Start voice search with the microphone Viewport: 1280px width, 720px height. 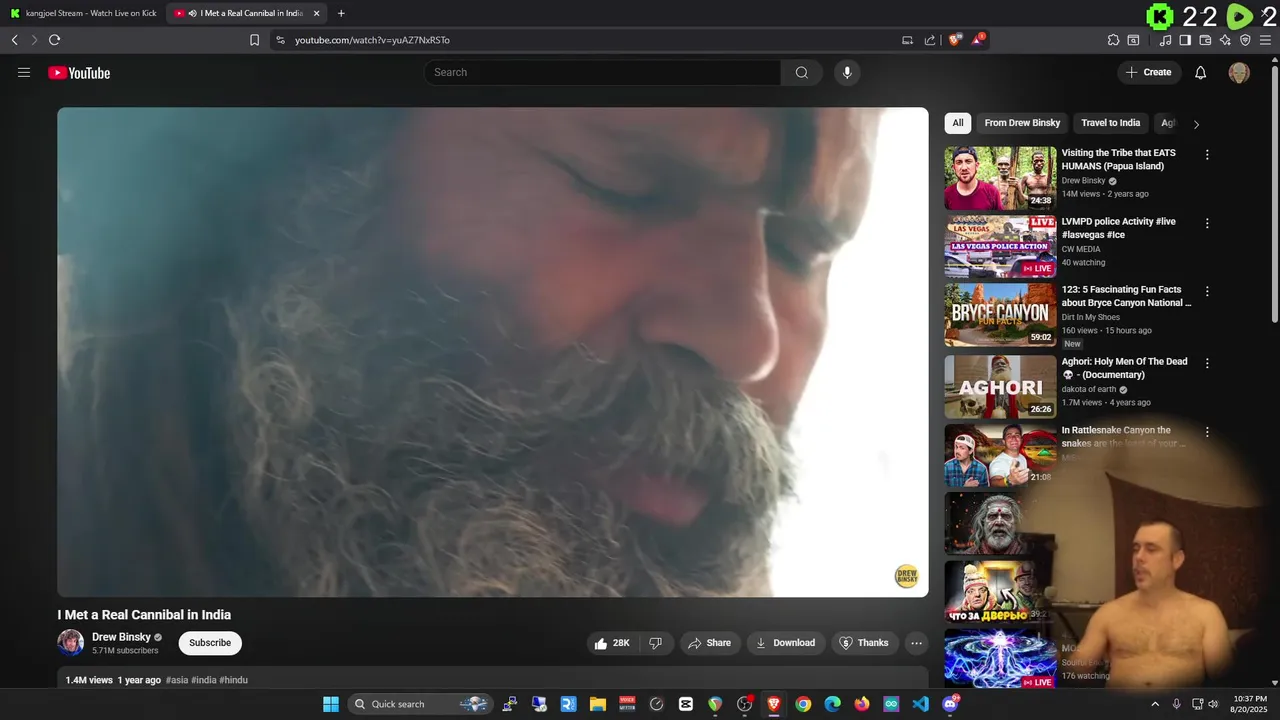(x=847, y=72)
